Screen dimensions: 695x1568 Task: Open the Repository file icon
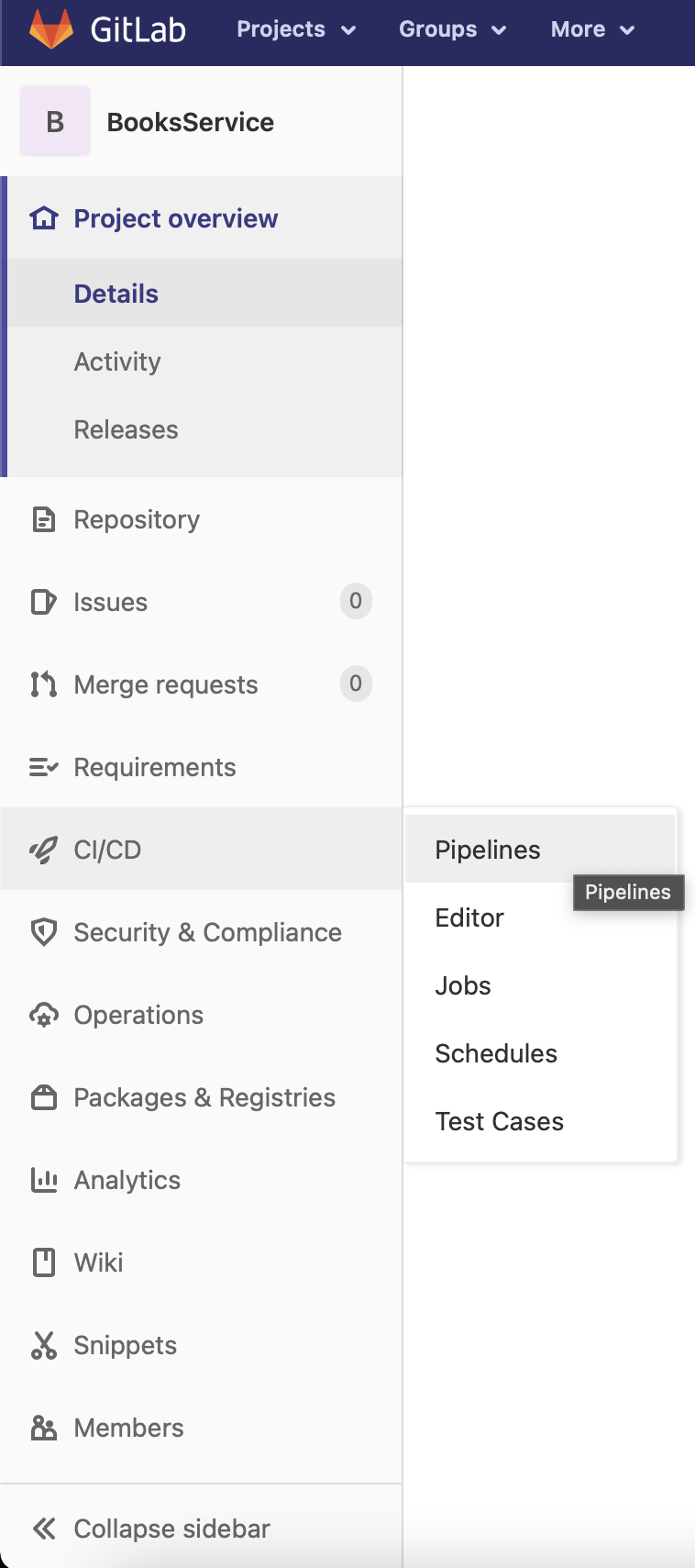click(43, 519)
